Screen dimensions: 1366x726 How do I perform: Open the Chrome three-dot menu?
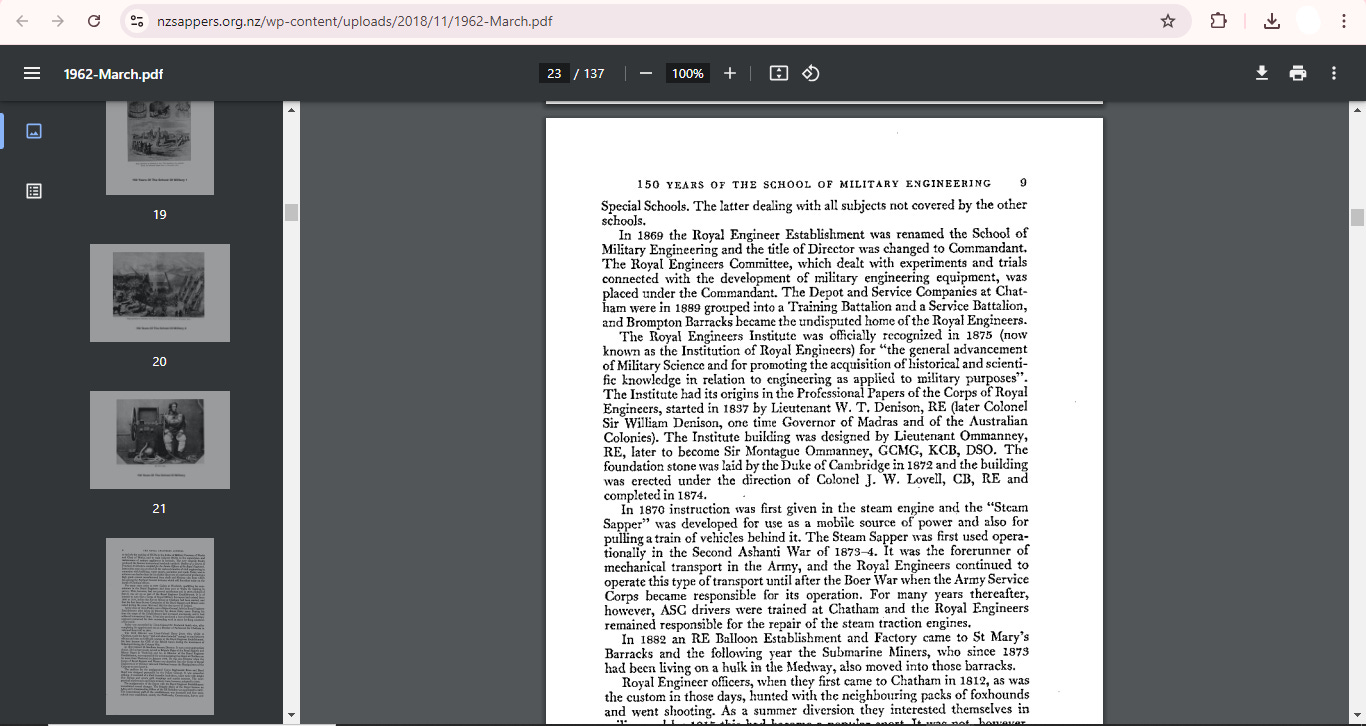[x=1344, y=21]
